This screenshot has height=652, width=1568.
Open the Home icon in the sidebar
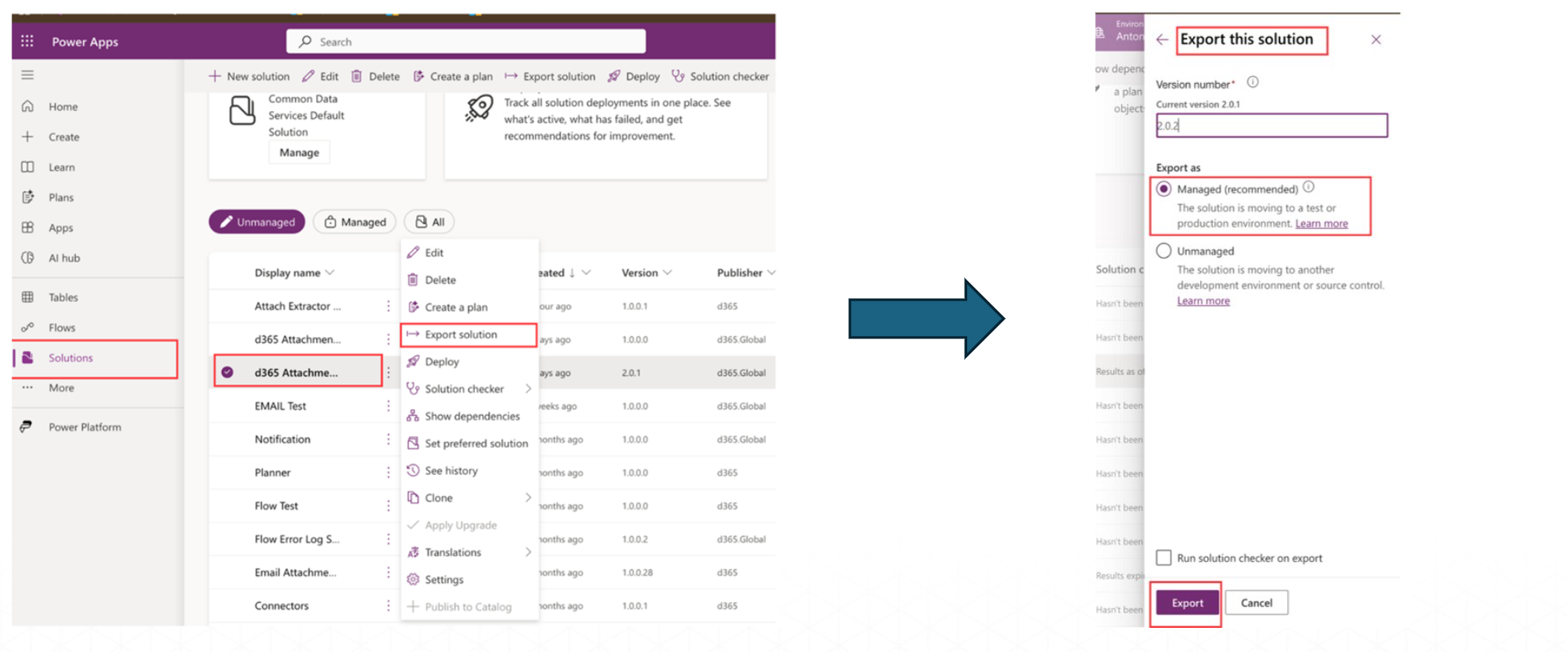(28, 106)
